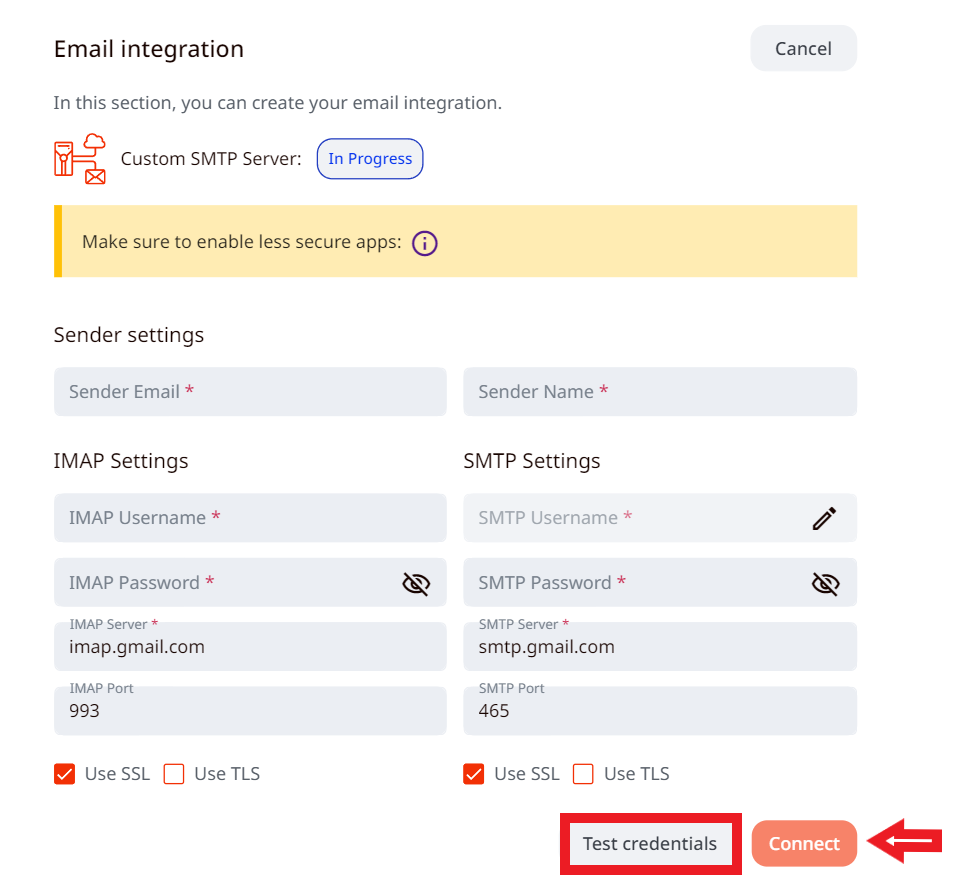Click the In Progress status badge

[370, 159]
